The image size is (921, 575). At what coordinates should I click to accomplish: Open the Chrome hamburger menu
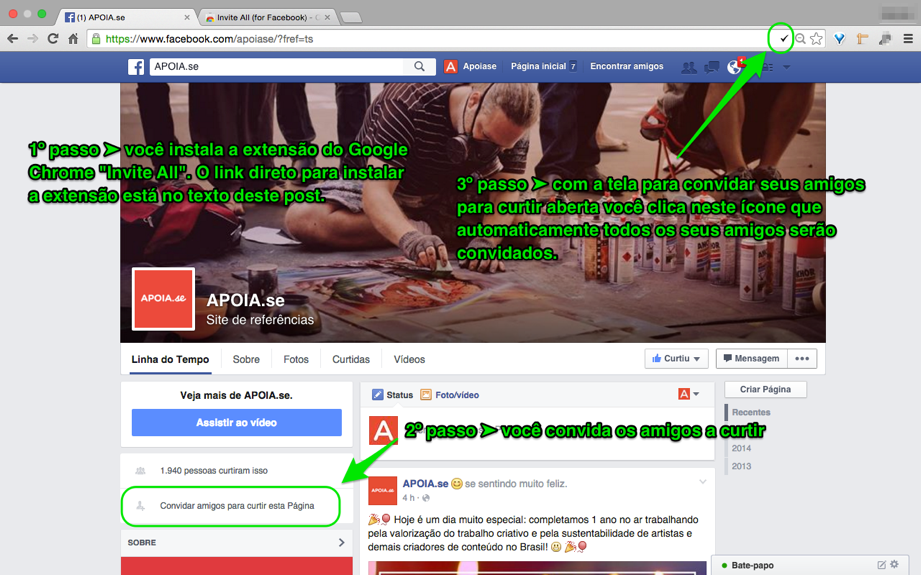(x=908, y=39)
